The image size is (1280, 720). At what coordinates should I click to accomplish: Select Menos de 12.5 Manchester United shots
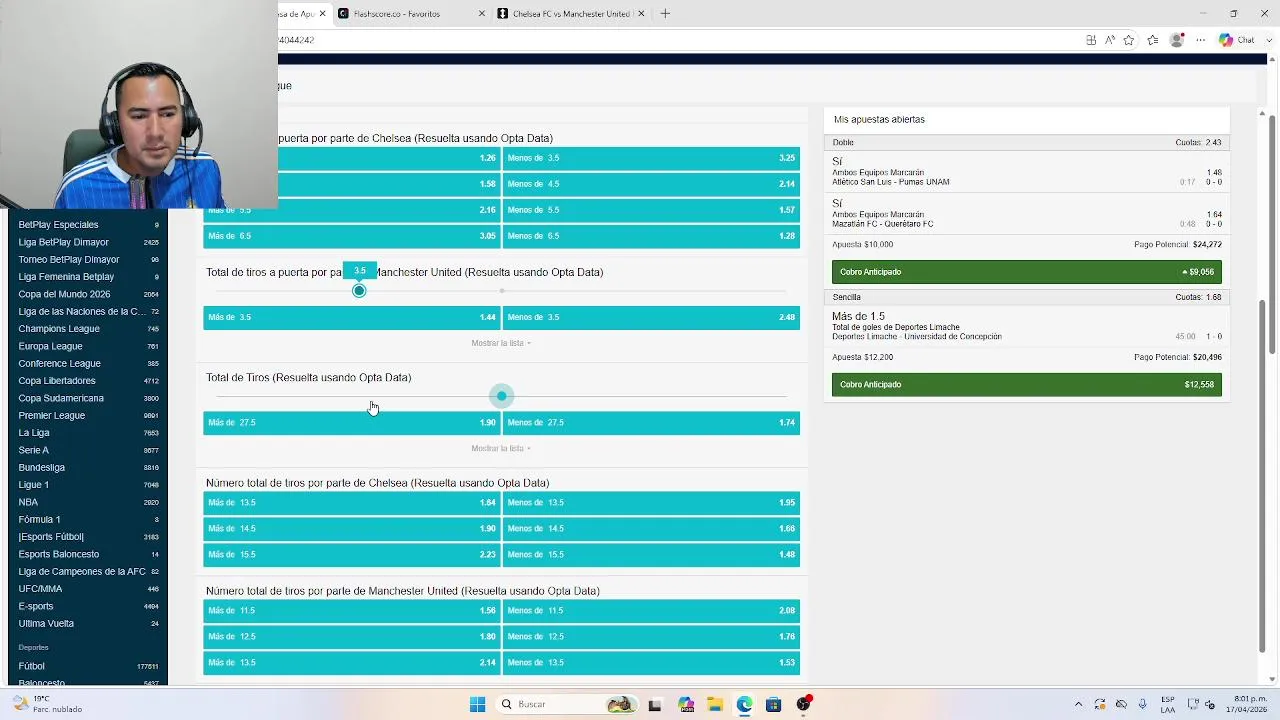coord(651,636)
